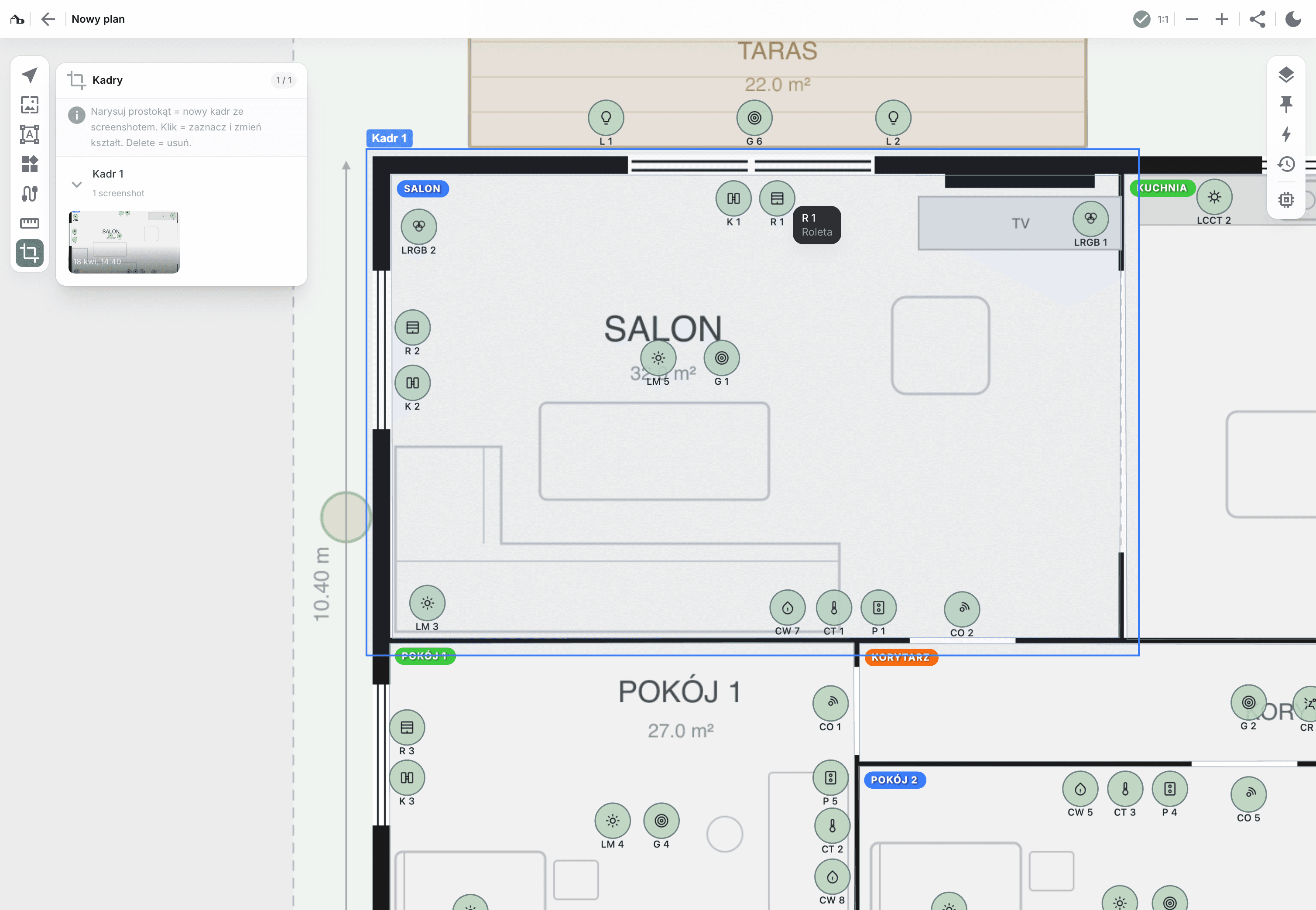The width and height of the screenshot is (1316, 910).
Task: Select the shapes tool
Action: 30,164
